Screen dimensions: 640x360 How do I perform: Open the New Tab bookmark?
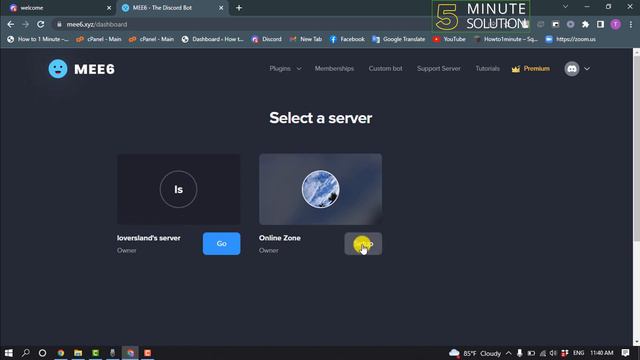point(306,39)
